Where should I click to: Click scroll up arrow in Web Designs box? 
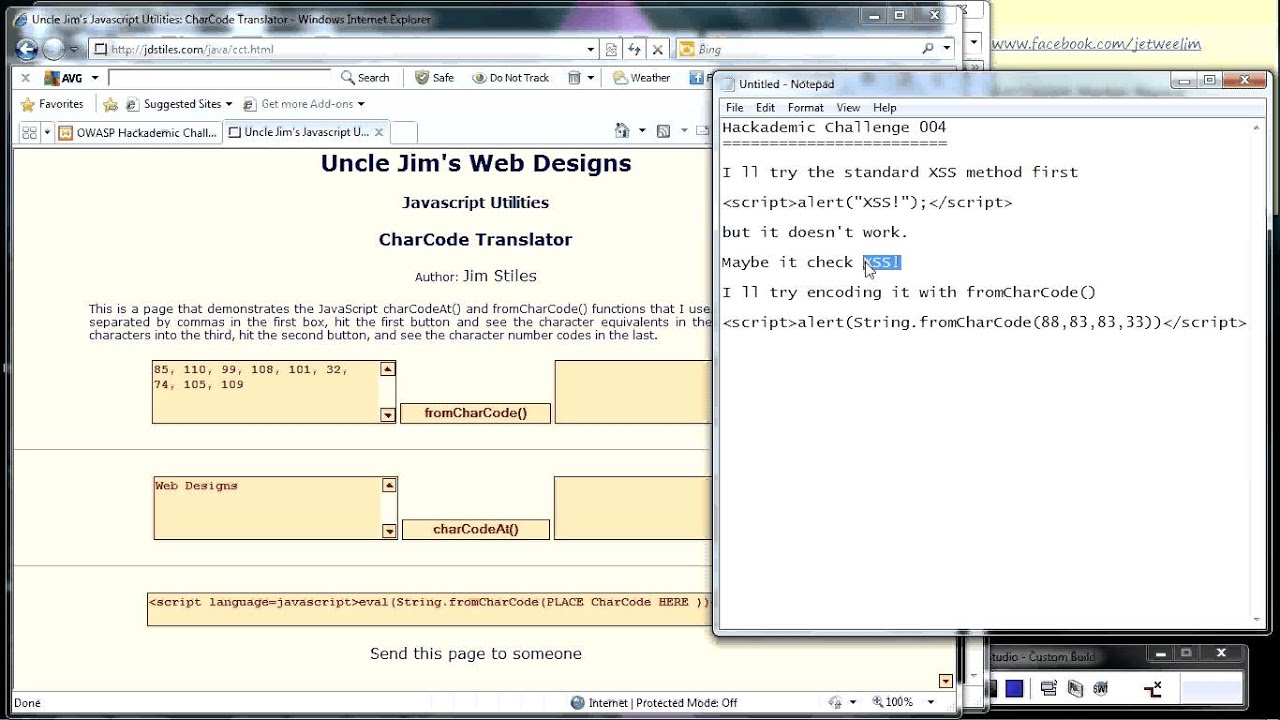(389, 485)
